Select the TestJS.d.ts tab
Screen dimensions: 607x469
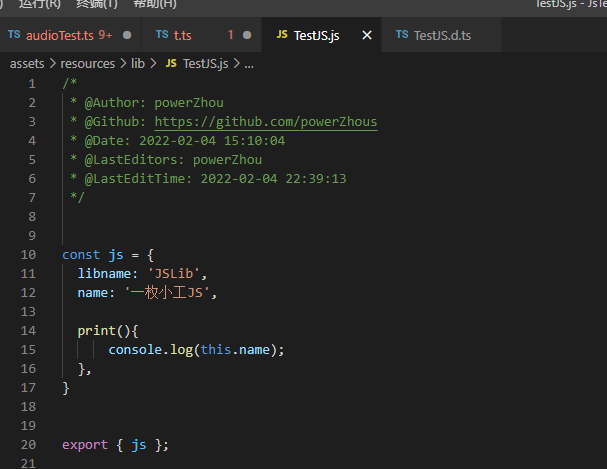[442, 35]
